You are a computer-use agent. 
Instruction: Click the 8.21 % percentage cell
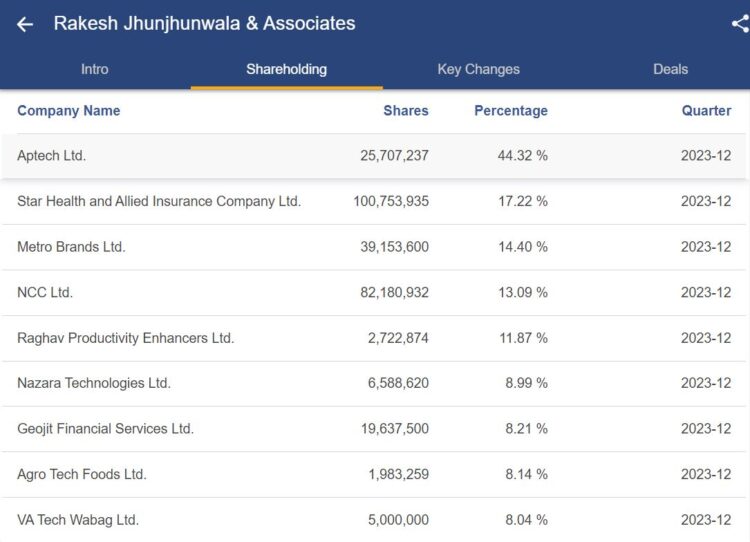526,429
